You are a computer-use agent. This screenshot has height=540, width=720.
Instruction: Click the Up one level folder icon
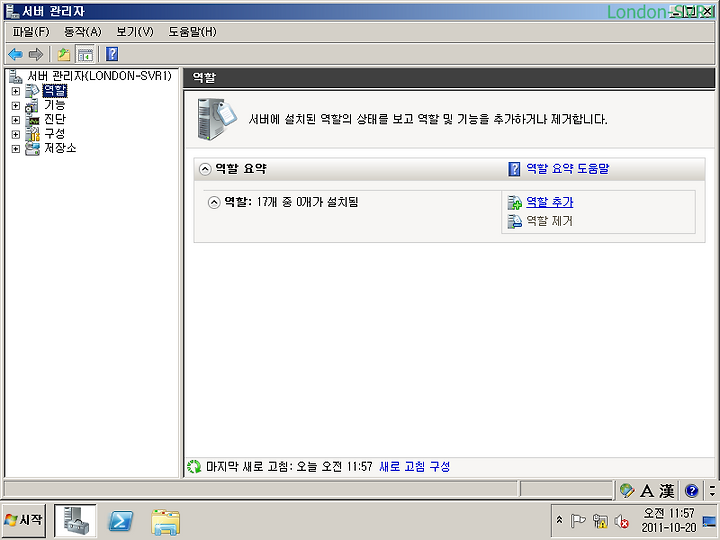tap(64, 55)
